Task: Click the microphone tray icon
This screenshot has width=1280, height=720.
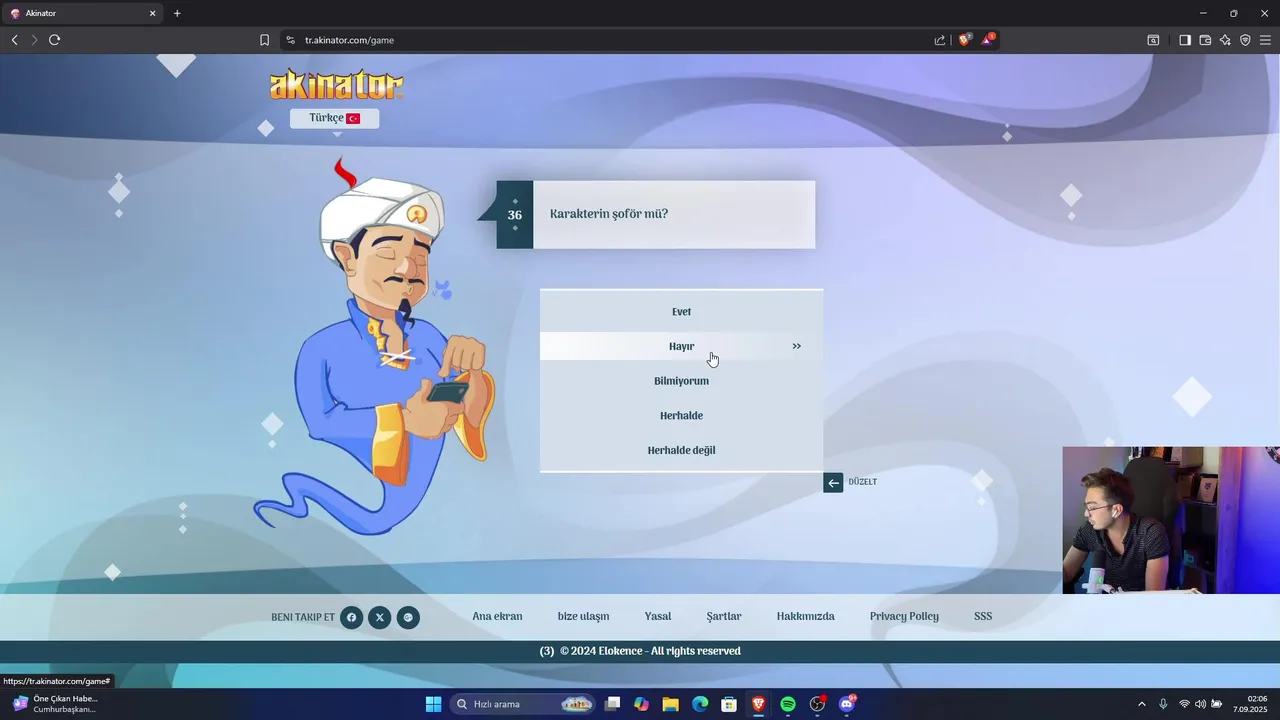Action: point(1163,704)
